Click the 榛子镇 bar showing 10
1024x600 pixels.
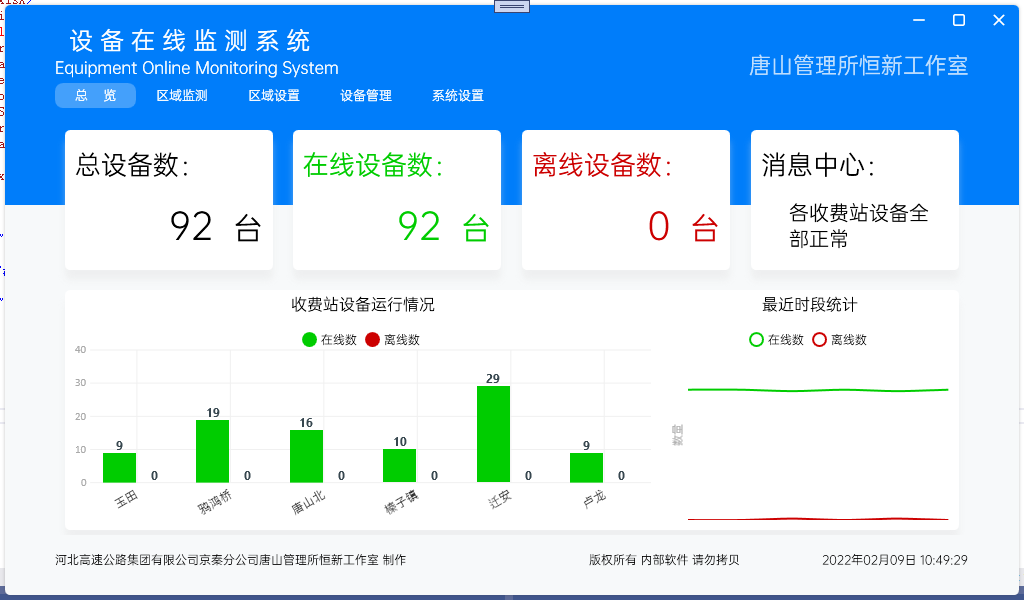[400, 466]
